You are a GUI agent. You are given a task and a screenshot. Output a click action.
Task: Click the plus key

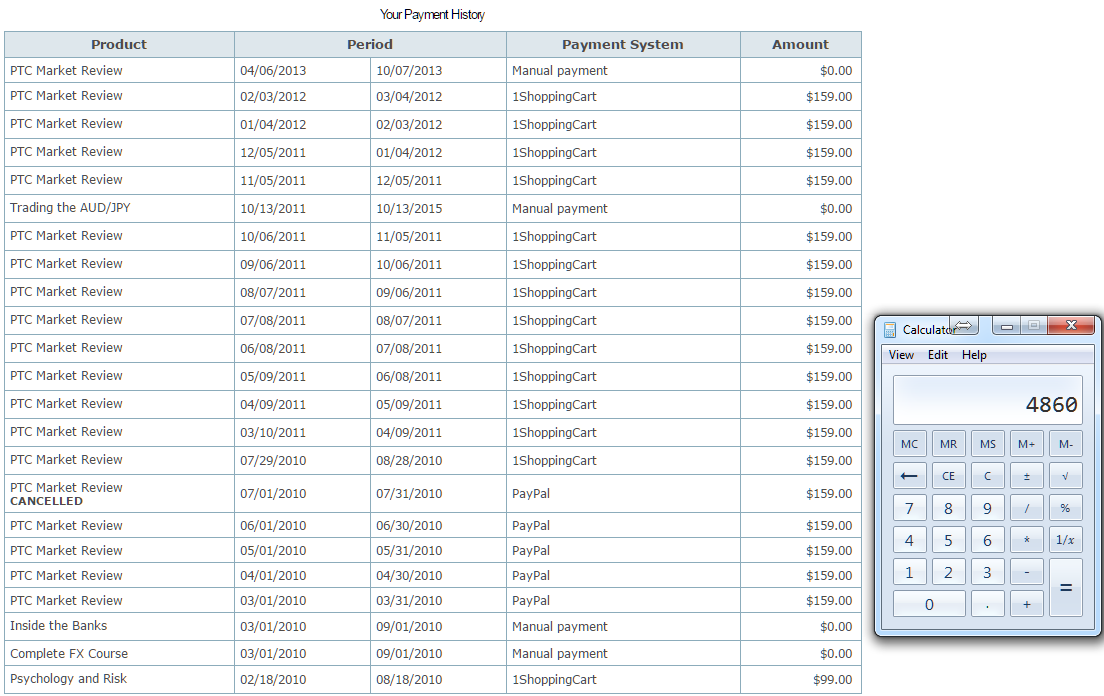click(1027, 605)
